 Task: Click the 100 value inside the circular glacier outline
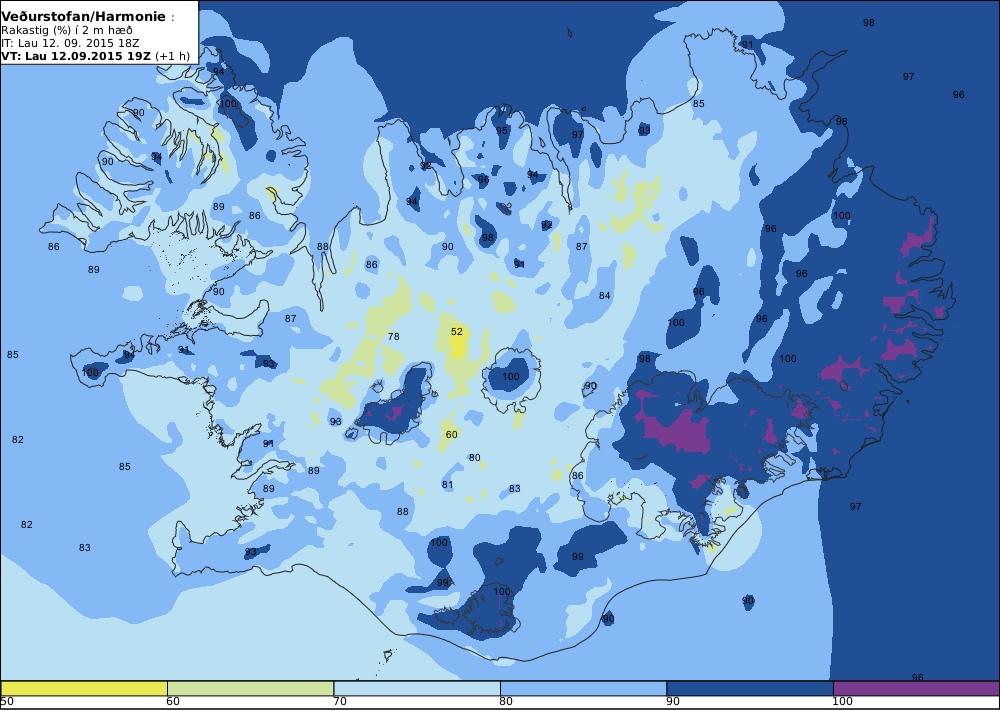pos(511,376)
